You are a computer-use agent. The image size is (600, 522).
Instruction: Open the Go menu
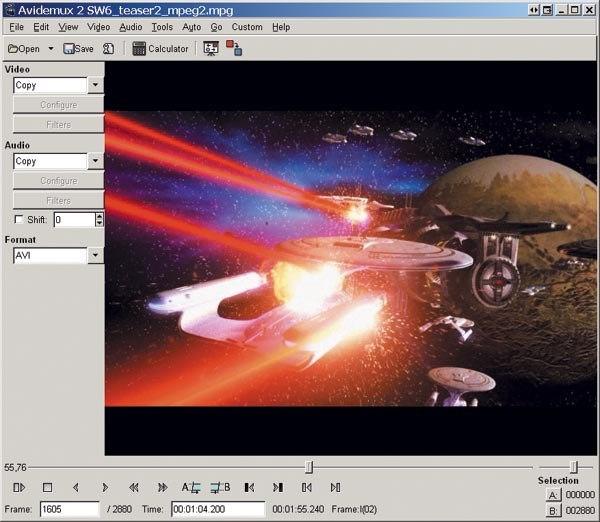pos(216,27)
